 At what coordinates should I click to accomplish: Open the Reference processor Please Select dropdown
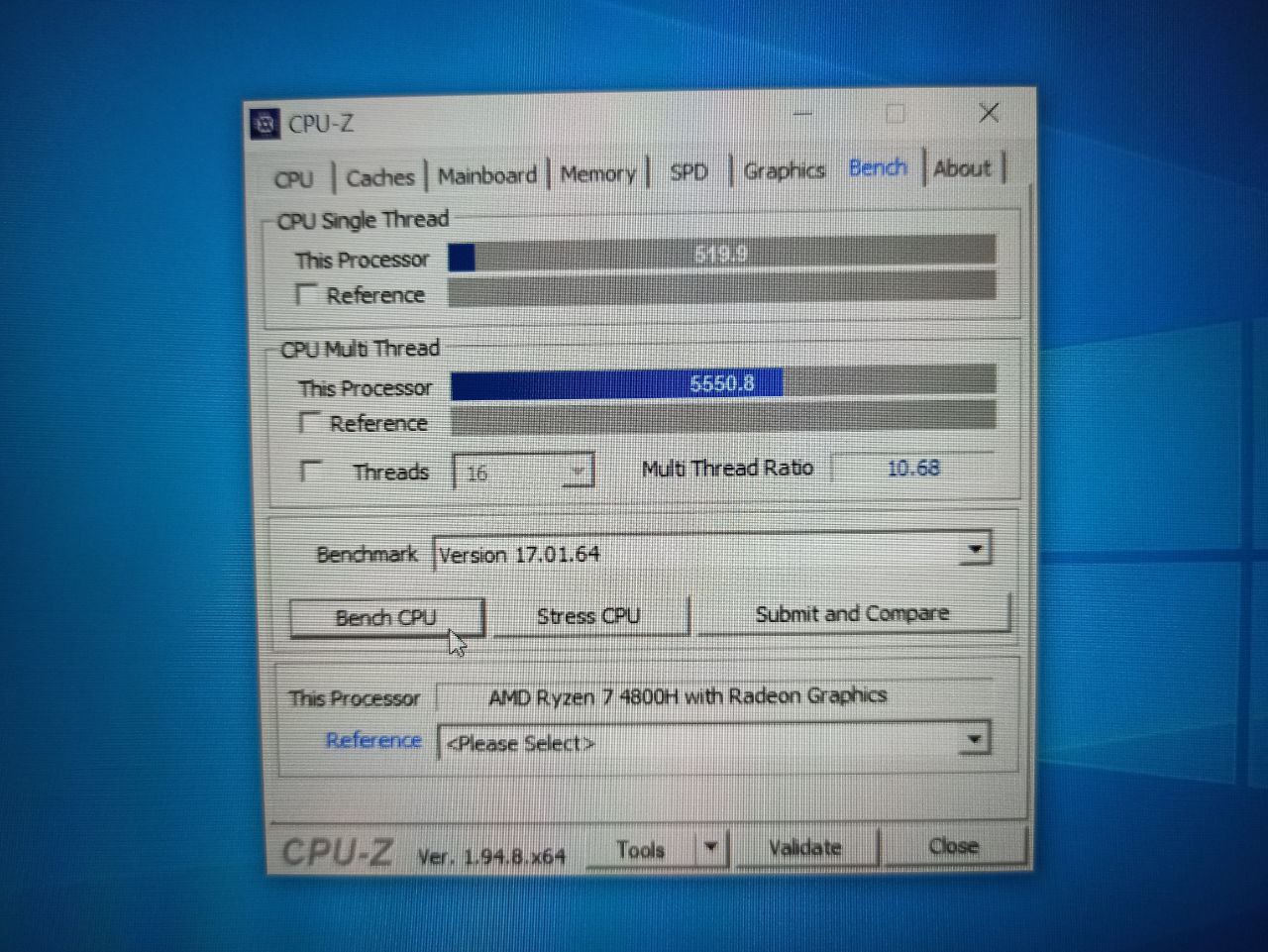pos(713,741)
